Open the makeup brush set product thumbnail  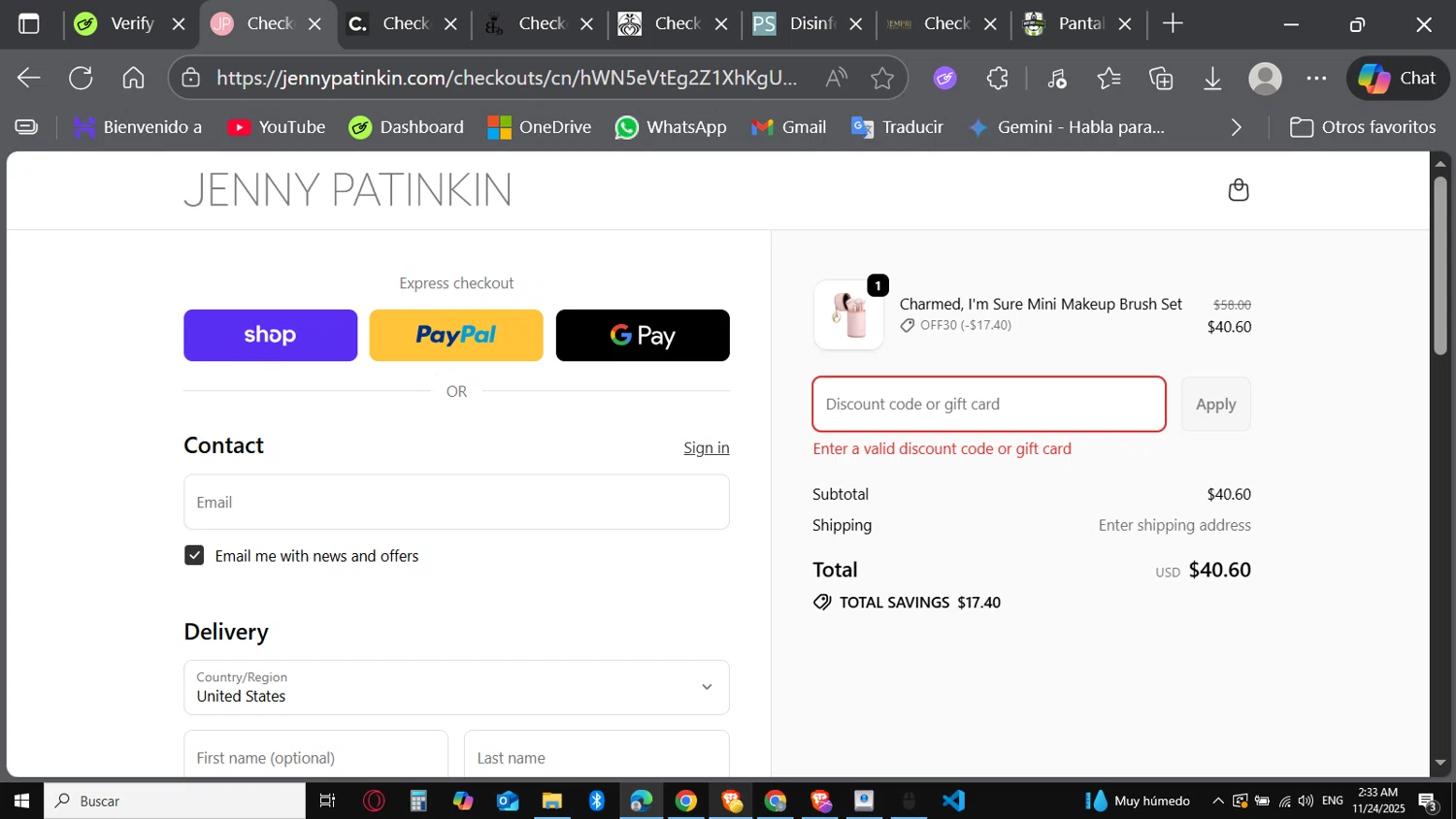848,314
